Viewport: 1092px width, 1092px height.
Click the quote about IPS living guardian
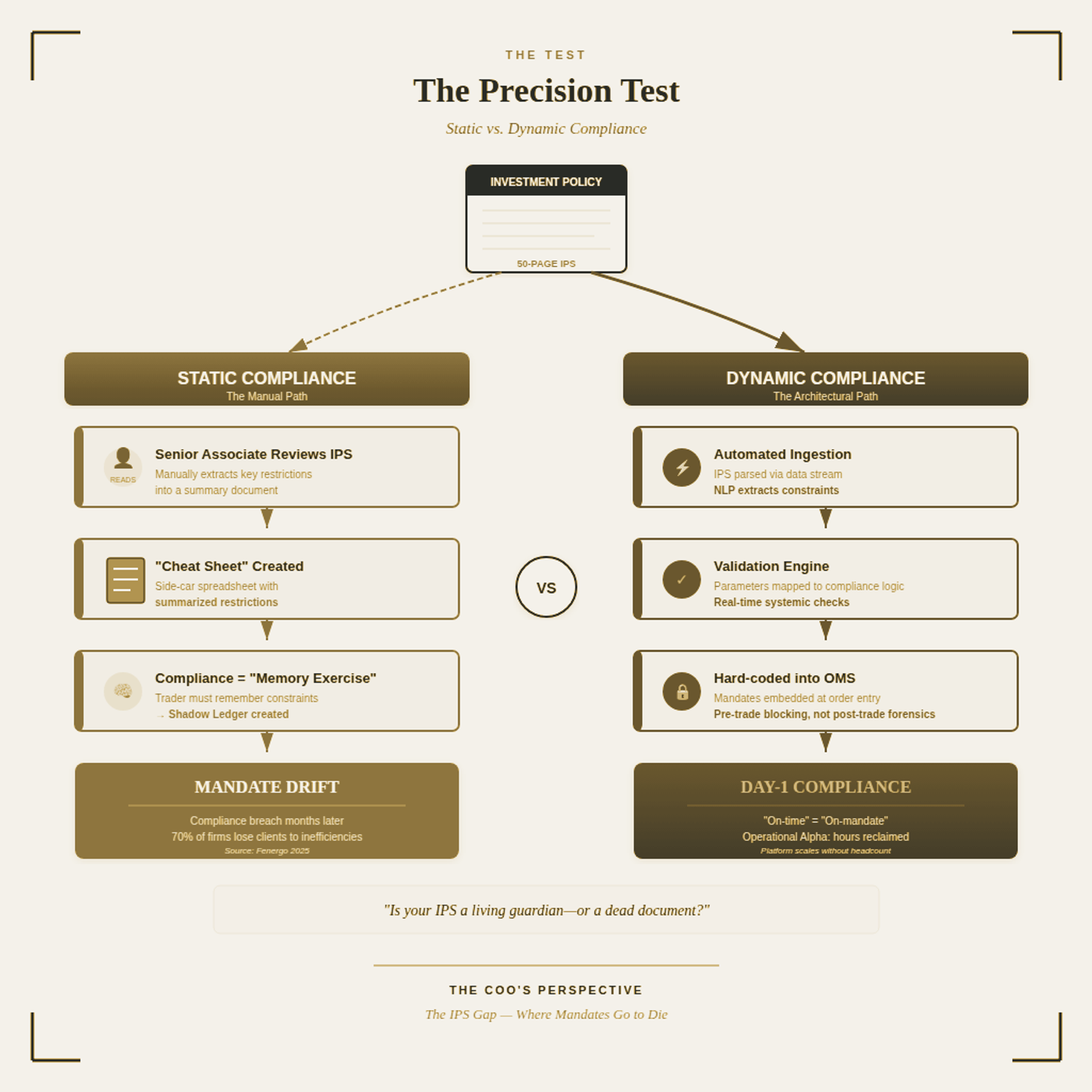coord(546,910)
